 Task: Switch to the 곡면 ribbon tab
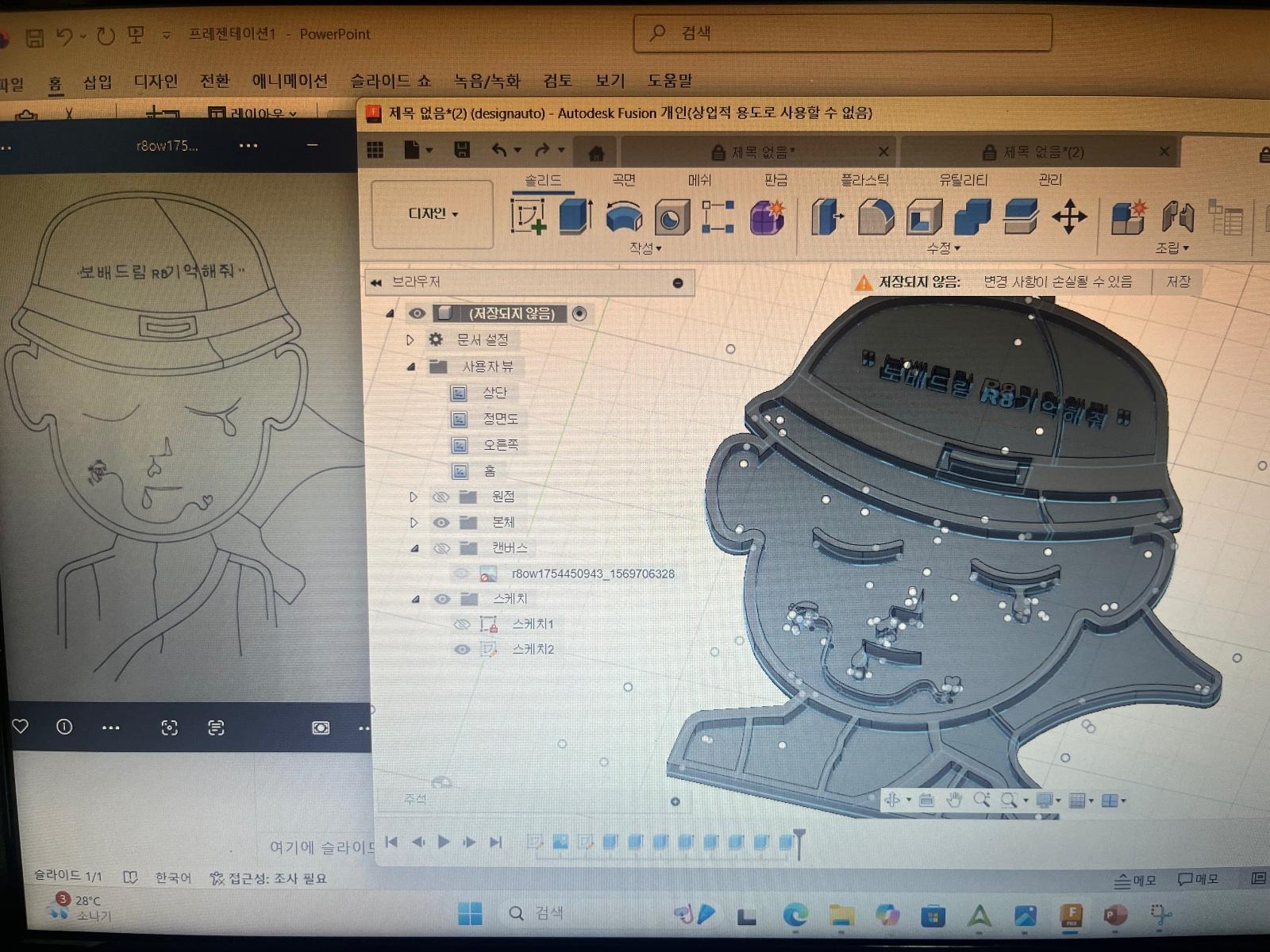point(624,180)
